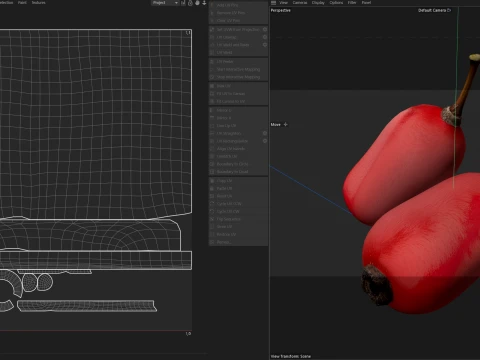Click the arrow icon beside Default Camera
480x360 pixels.
point(449,10)
